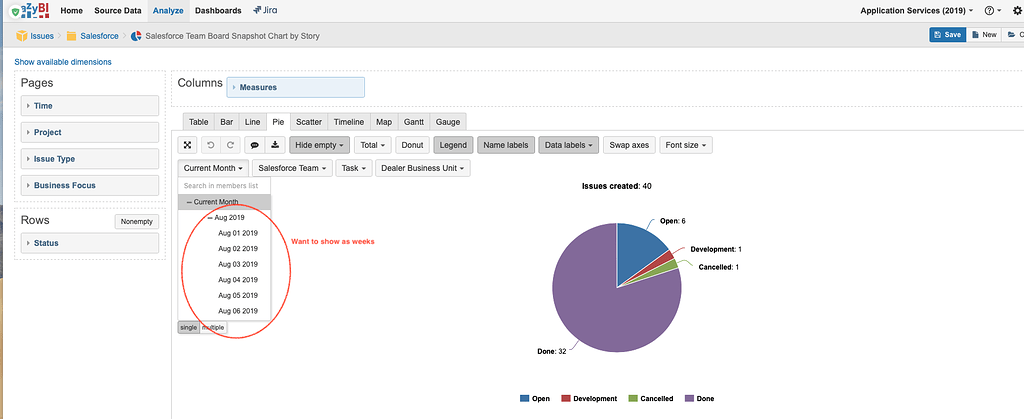Image resolution: width=1024 pixels, height=419 pixels.
Task: Switch member selection to multiple
Action: tap(213, 328)
